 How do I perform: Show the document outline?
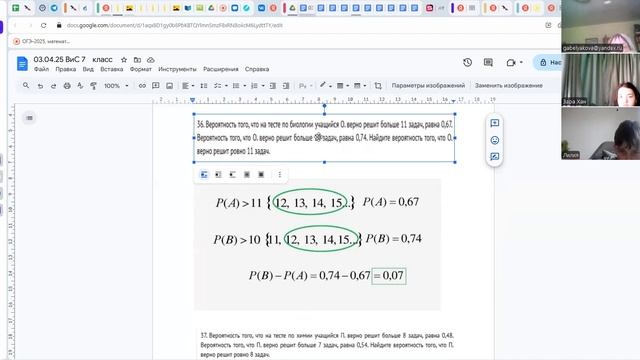(29, 118)
